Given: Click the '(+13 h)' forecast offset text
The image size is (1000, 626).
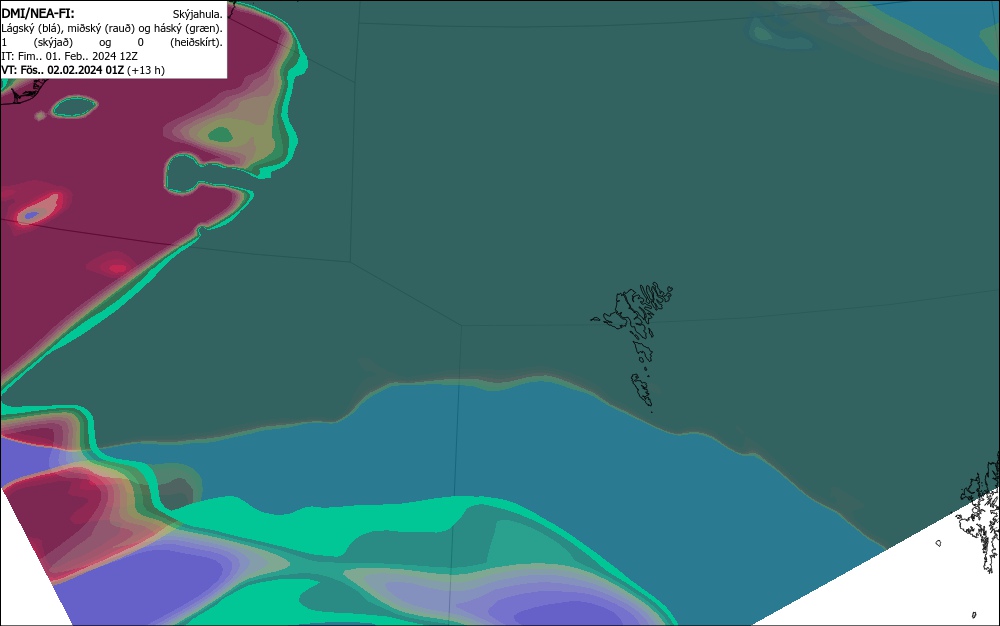Looking at the screenshot, I should [x=146, y=70].
